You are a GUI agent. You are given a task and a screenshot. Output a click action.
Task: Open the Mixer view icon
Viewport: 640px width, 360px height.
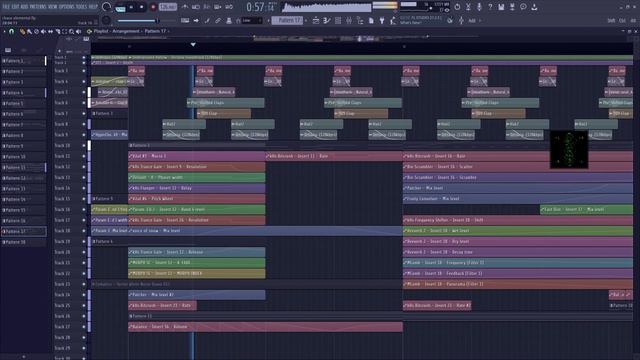(x=349, y=20)
